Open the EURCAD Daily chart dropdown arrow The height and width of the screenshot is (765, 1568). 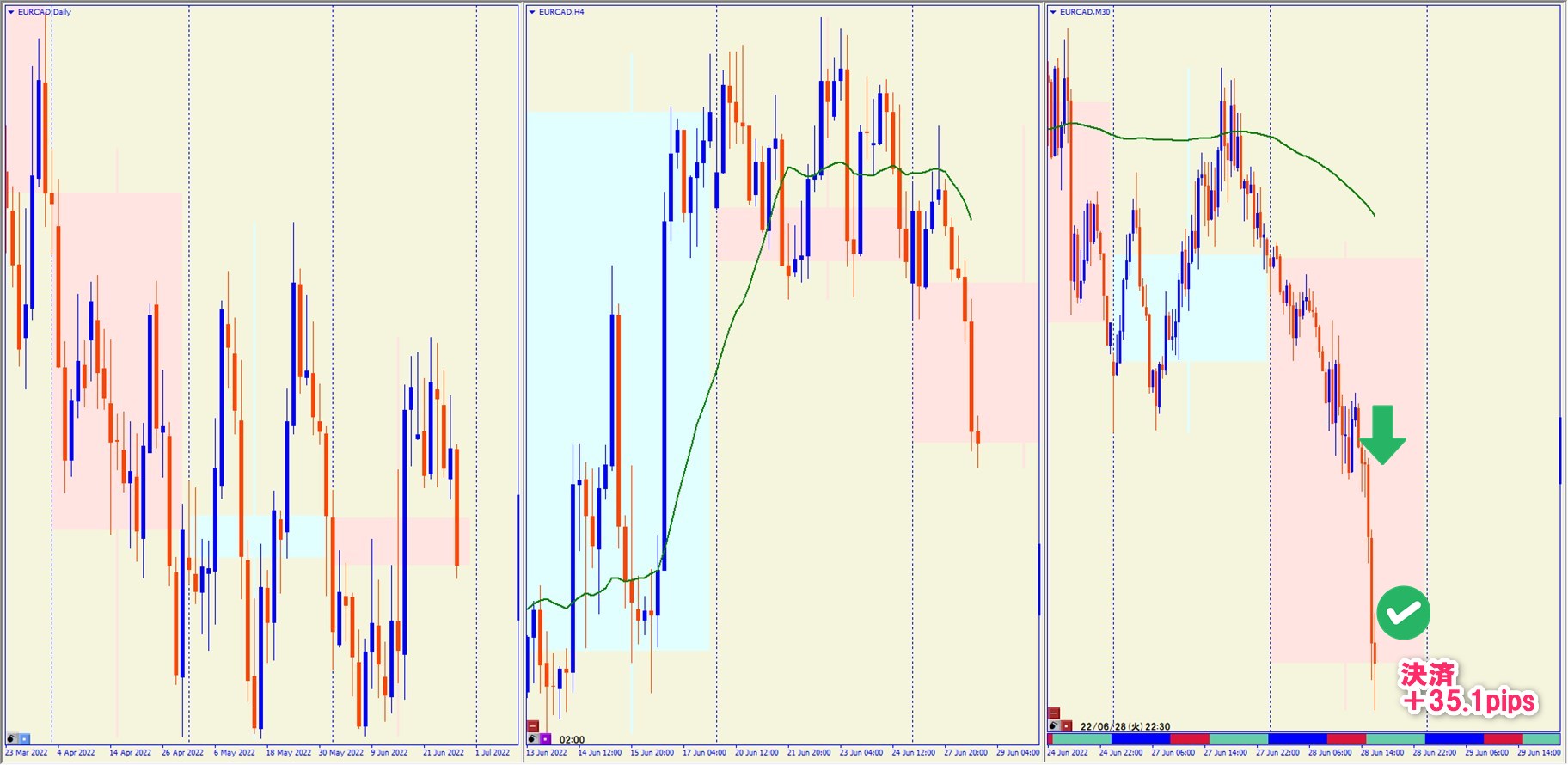pos(11,12)
